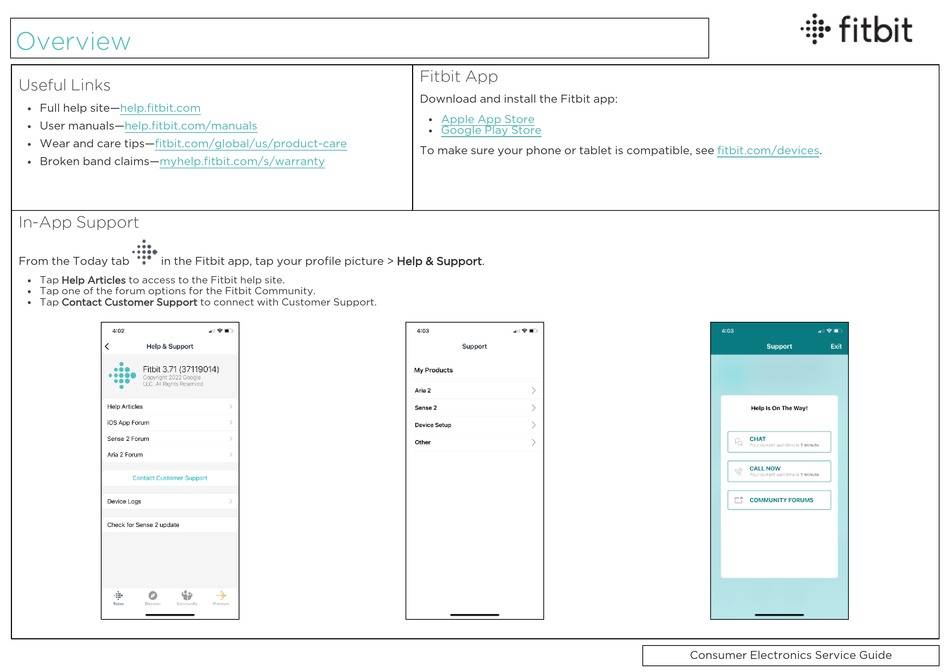950x672 pixels.
Task: Open the help.fitbit.com/manuals link
Action: 191,125
